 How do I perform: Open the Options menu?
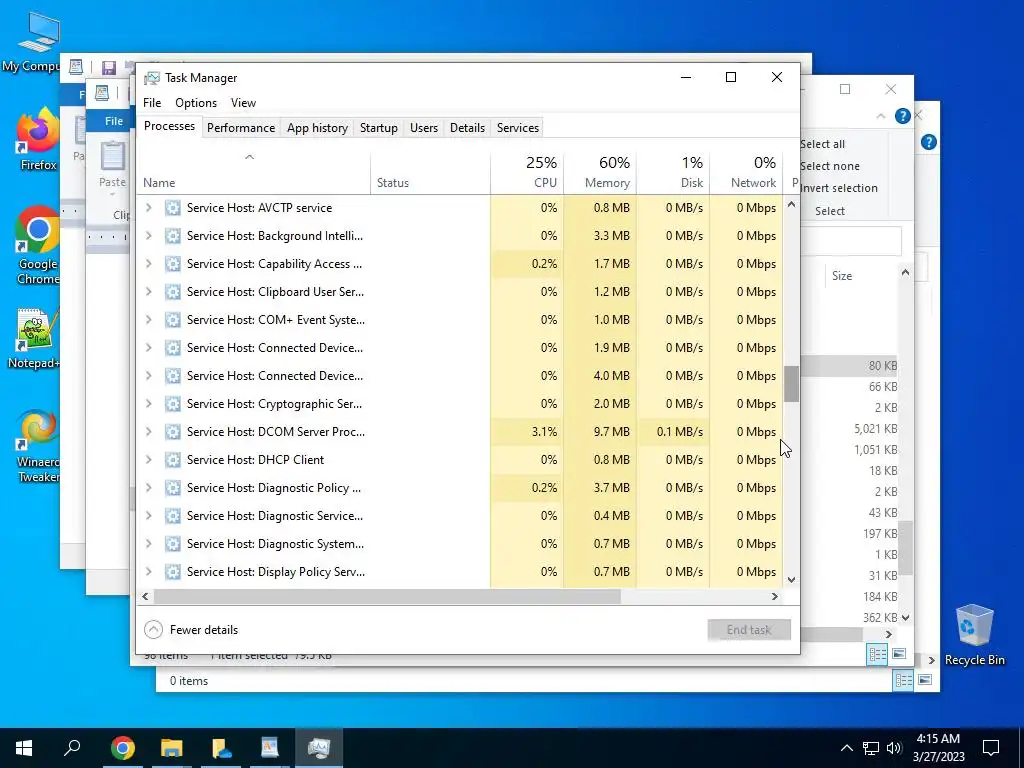(x=196, y=103)
